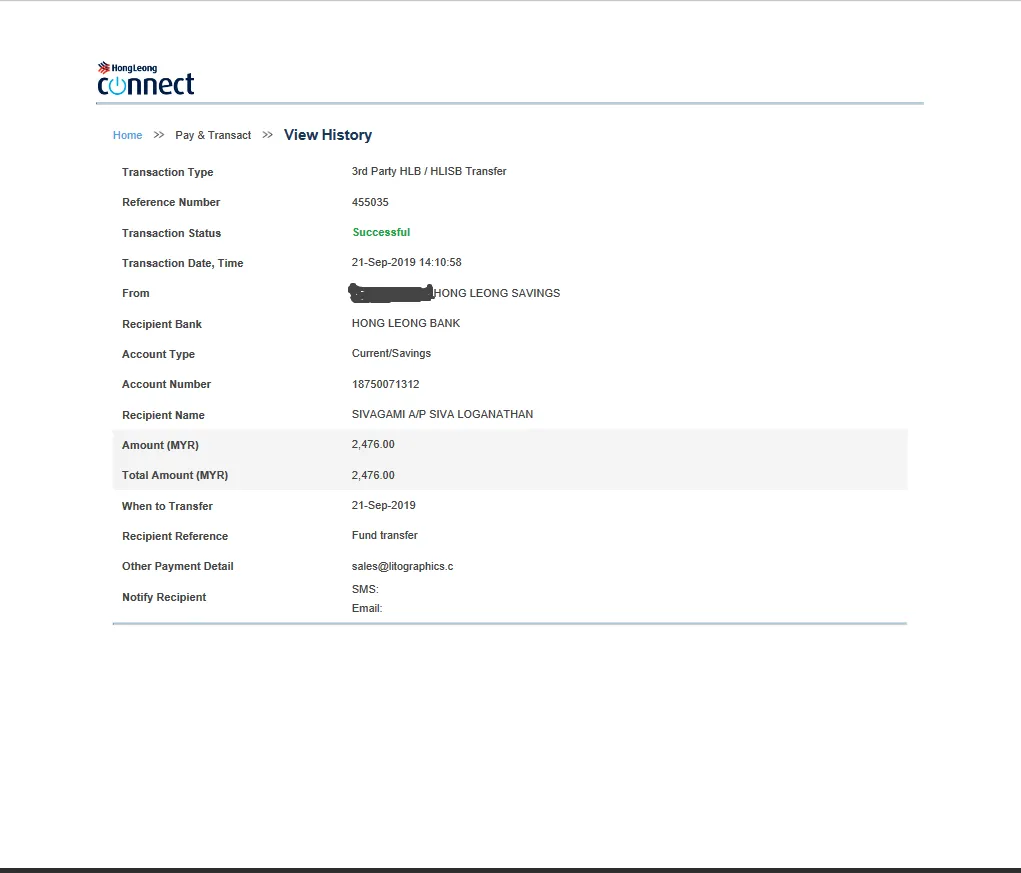Click the Account Type label
The width and height of the screenshot is (1021, 873).
(158, 354)
